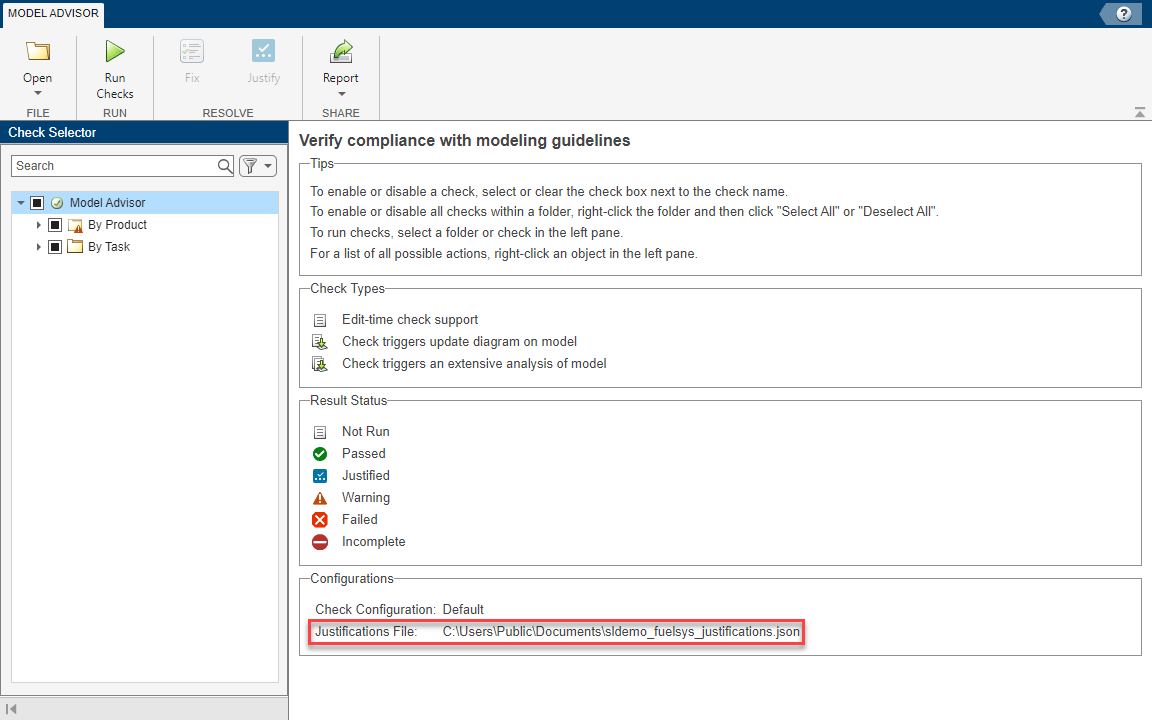1152x720 pixels.
Task: Select the By Task tree item
Action: pyautogui.click(x=109, y=247)
